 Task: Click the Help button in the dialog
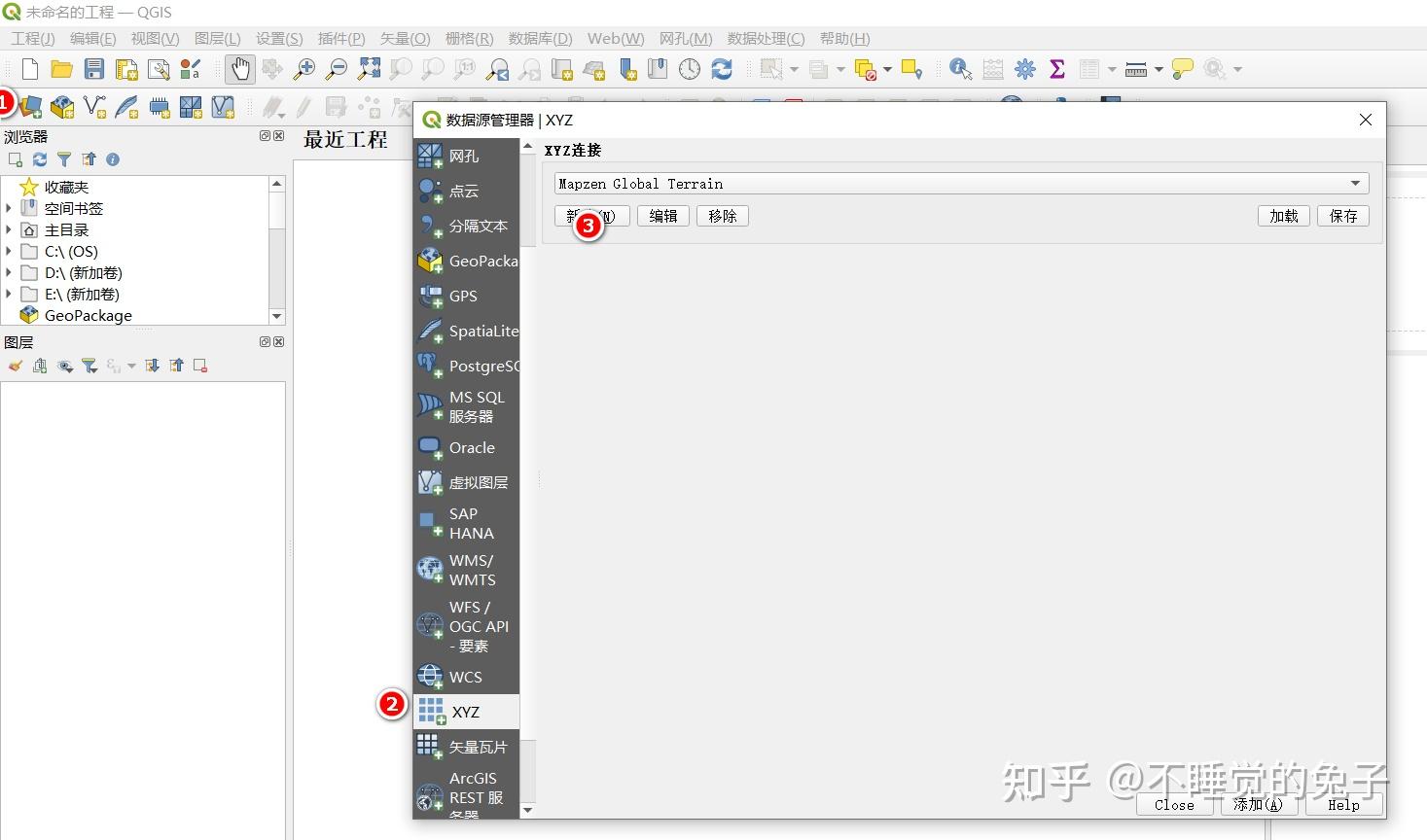(1343, 805)
